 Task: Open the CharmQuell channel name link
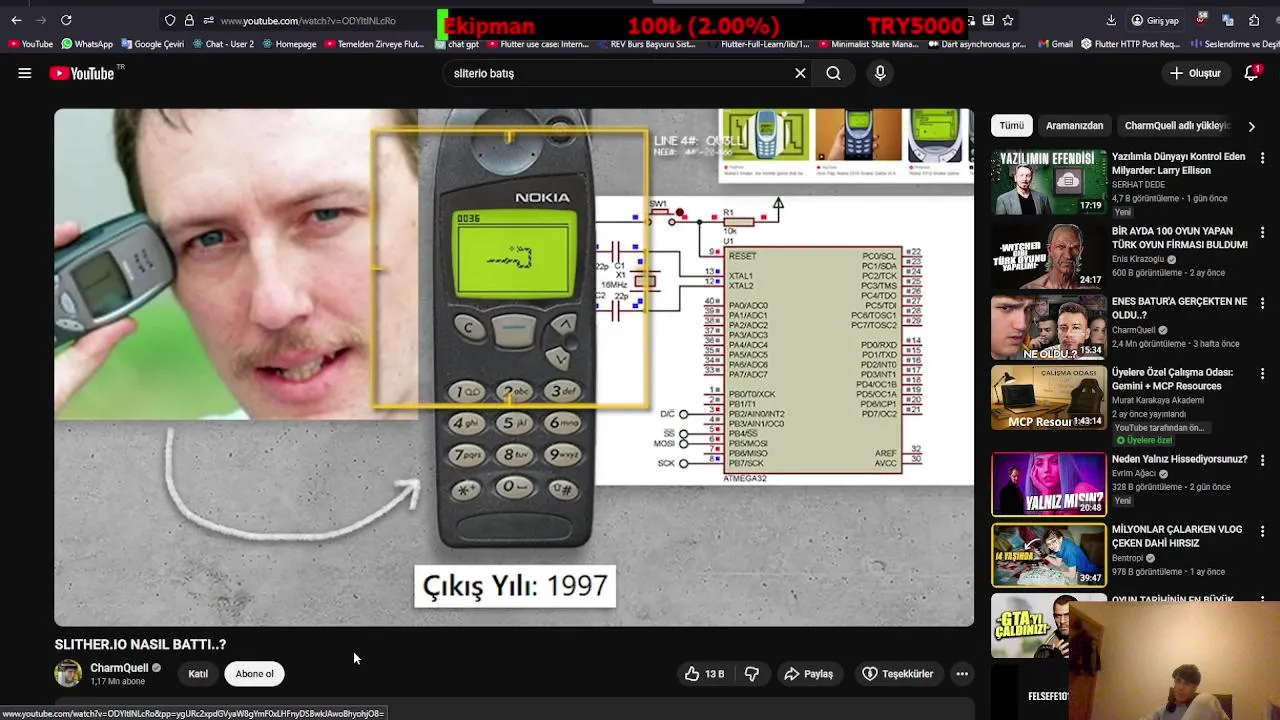[x=119, y=668]
